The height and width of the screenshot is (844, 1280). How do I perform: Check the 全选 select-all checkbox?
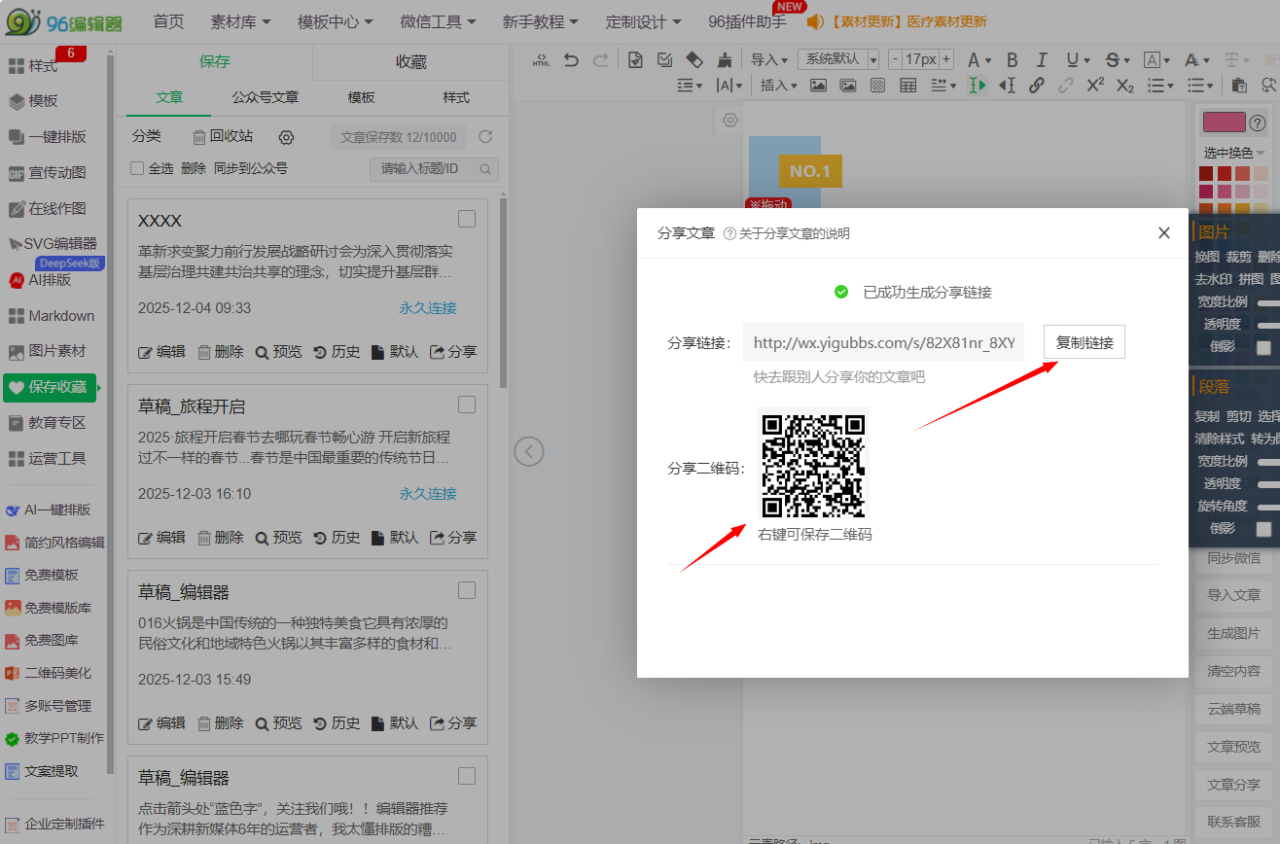[x=138, y=168]
